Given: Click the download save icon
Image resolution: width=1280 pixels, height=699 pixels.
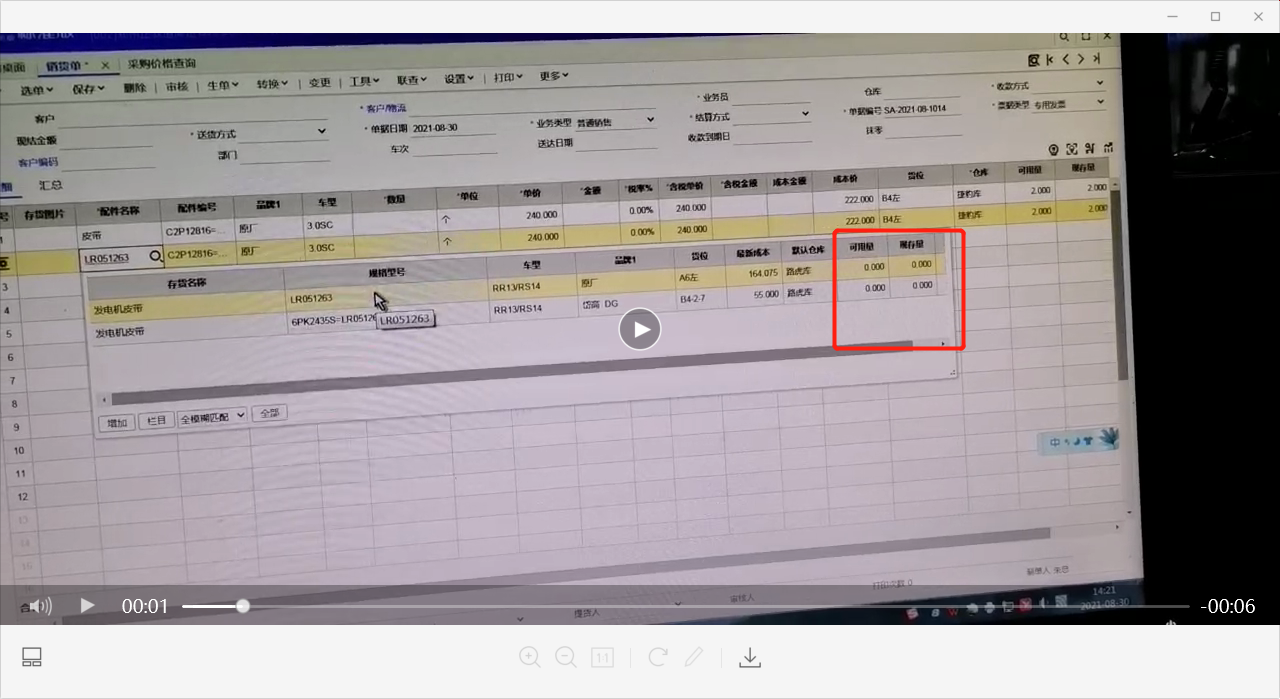Looking at the screenshot, I should pos(750,657).
